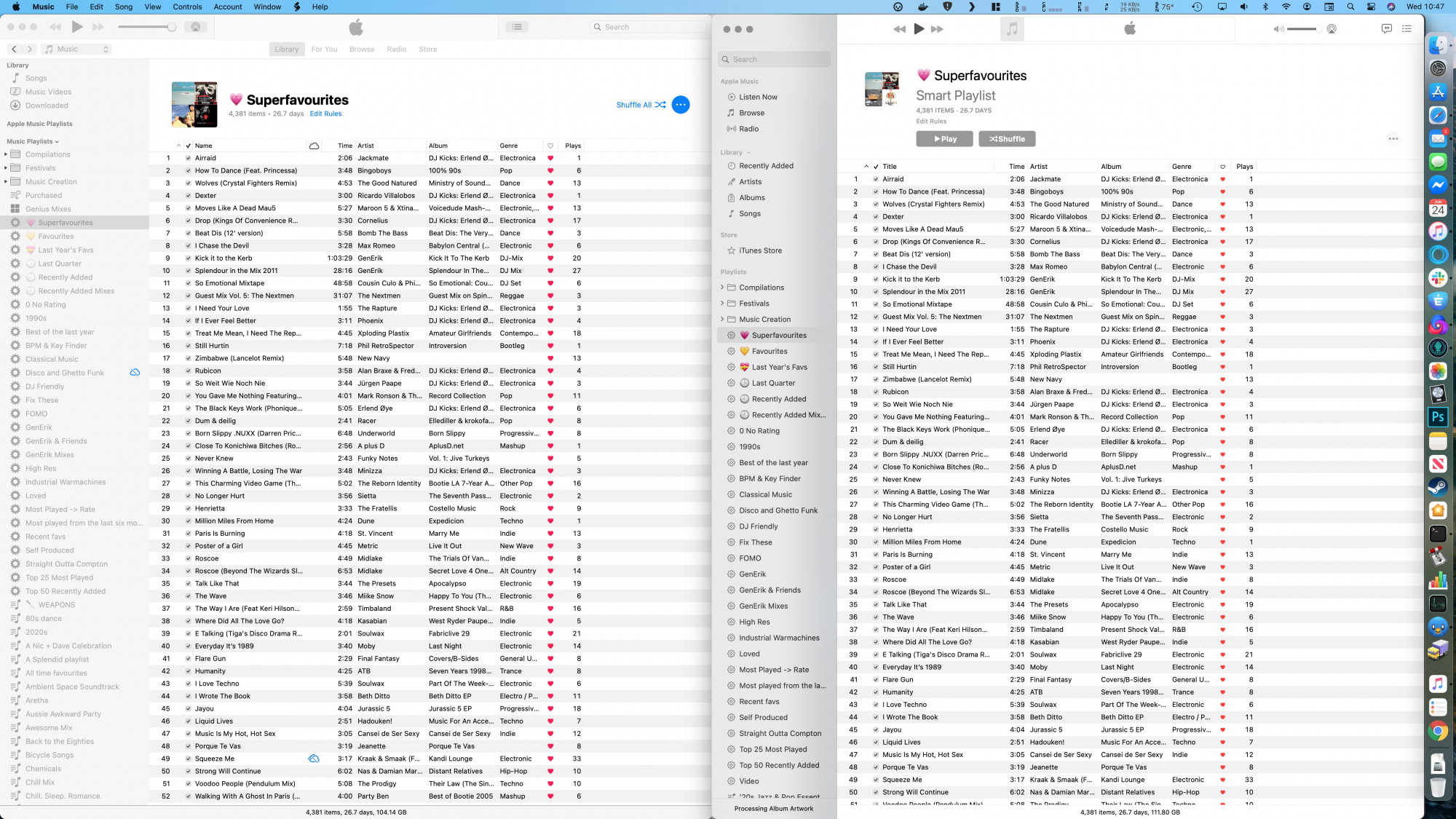
Task: Click the Shuffle All button
Action: click(641, 105)
